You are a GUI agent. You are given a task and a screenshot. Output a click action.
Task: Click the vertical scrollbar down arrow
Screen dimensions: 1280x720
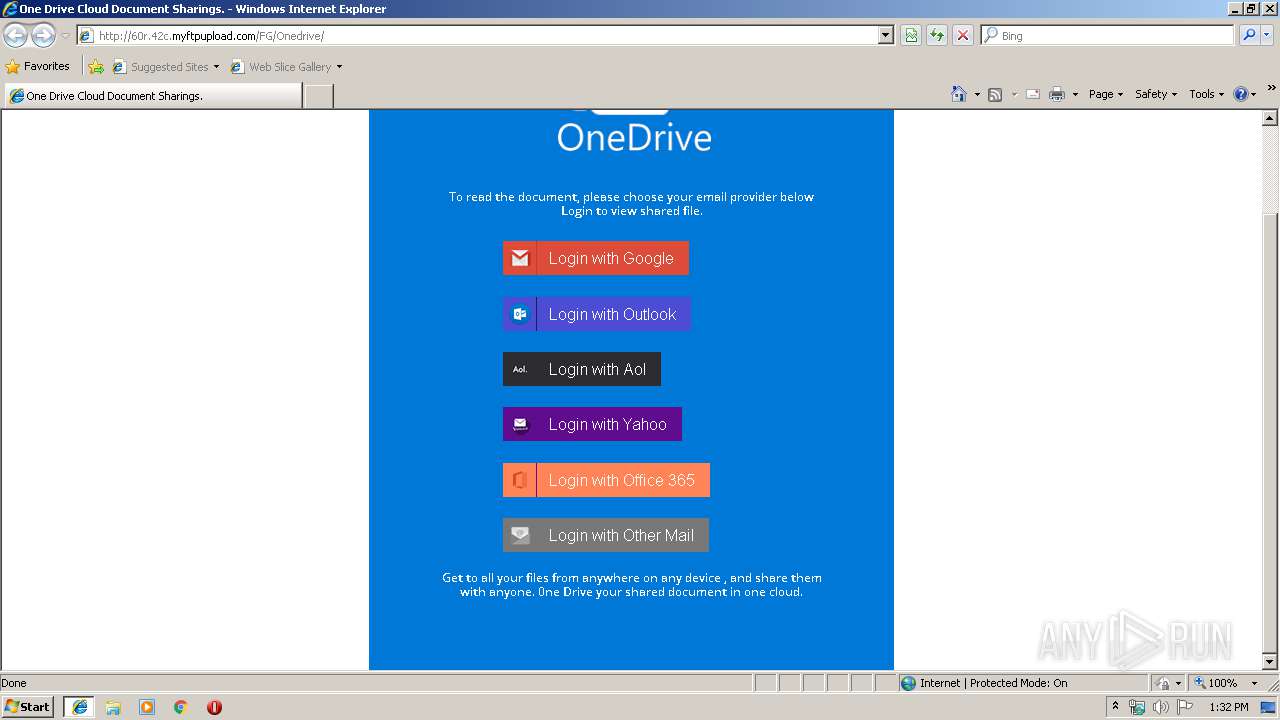1270,661
